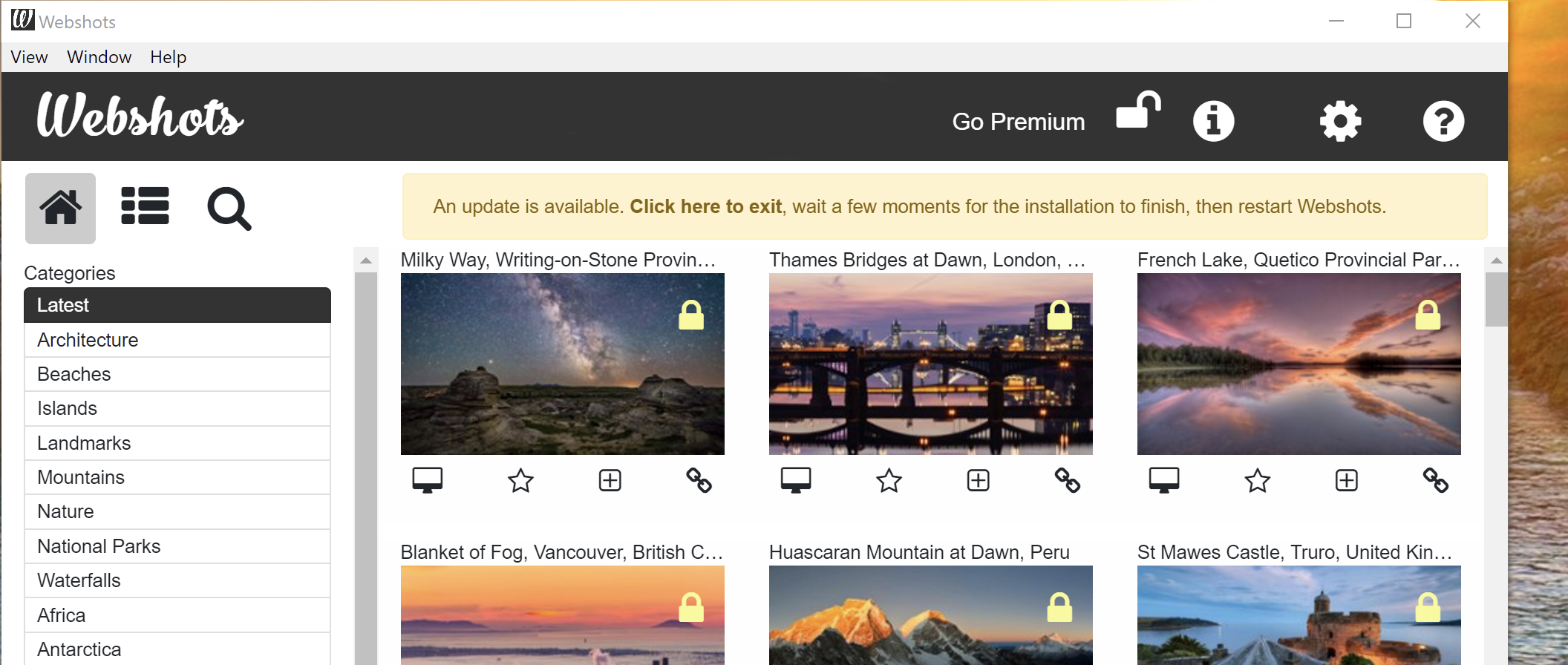Set Milky Way photo as desktop wallpaper
This screenshot has height=665, width=1568.
[x=428, y=480]
